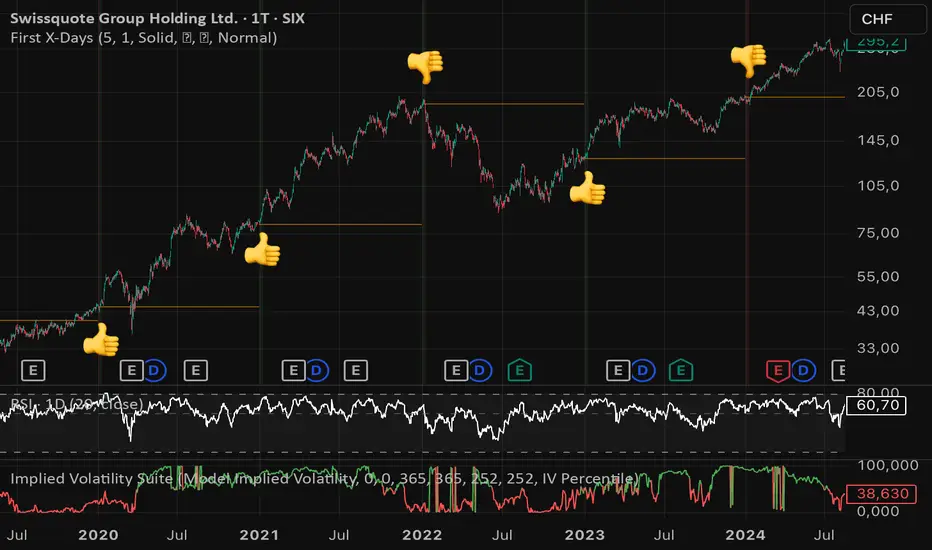Click the 2023 label on the time axis
This screenshot has height=550, width=932.
(x=584, y=535)
